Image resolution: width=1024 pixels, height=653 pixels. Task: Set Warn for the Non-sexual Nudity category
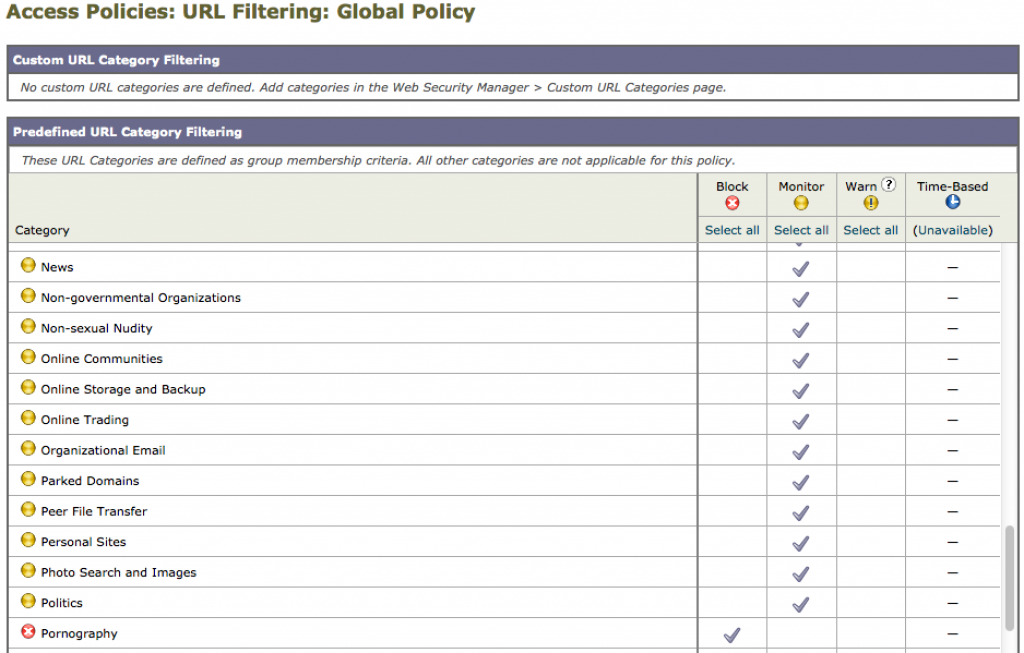click(870, 329)
